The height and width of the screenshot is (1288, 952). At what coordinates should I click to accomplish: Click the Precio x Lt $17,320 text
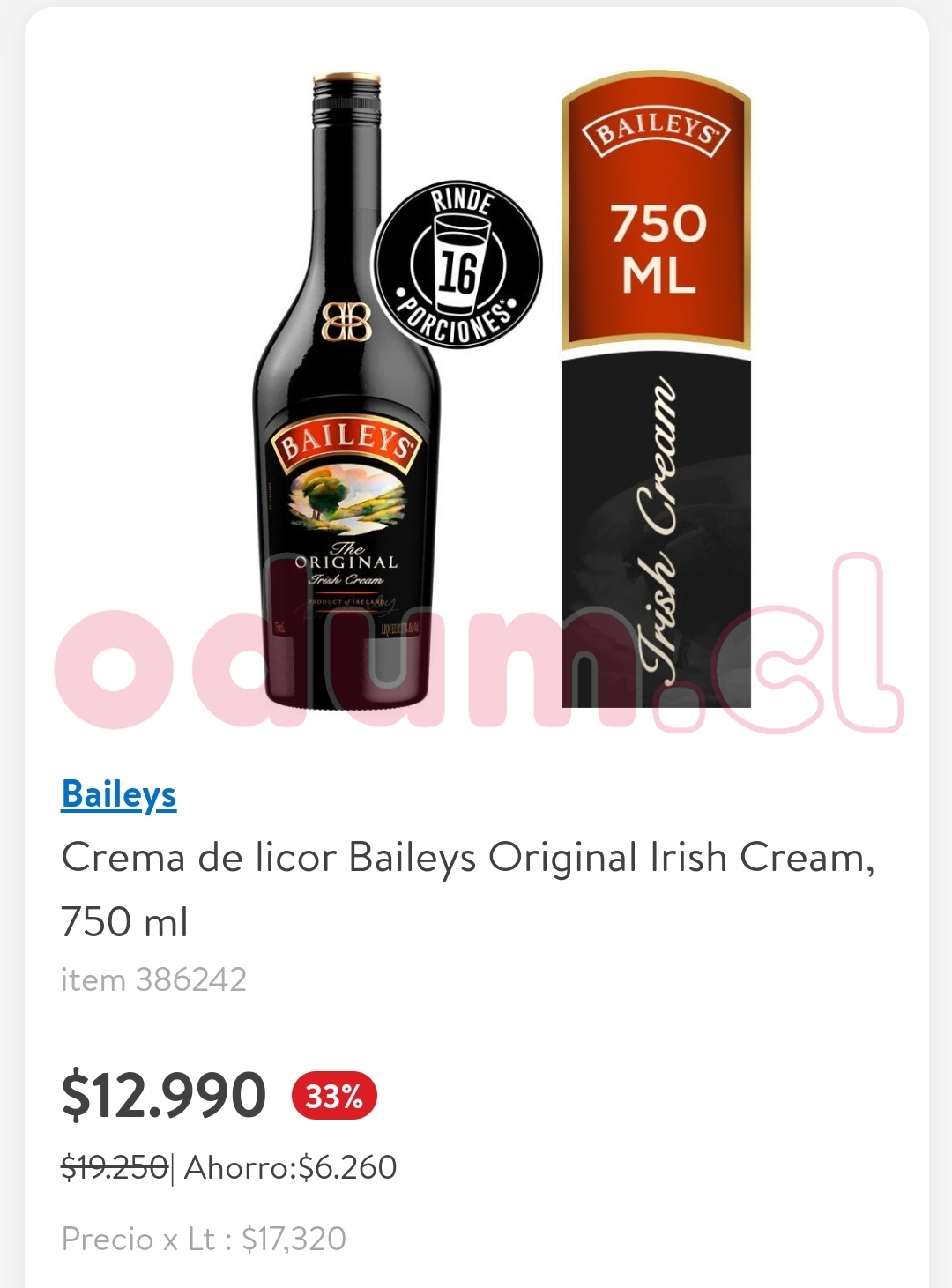click(x=204, y=1239)
